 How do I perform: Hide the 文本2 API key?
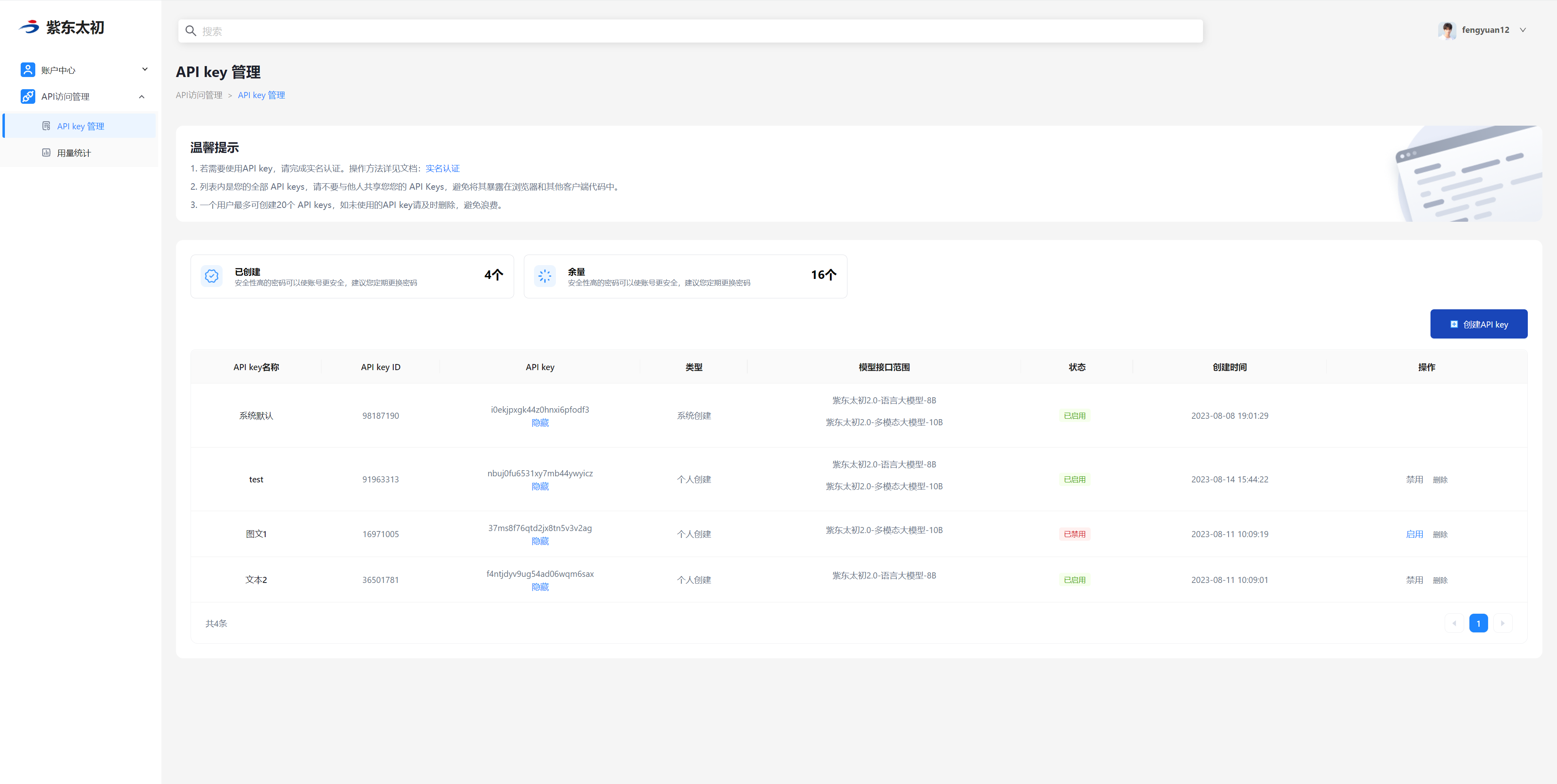[540, 587]
